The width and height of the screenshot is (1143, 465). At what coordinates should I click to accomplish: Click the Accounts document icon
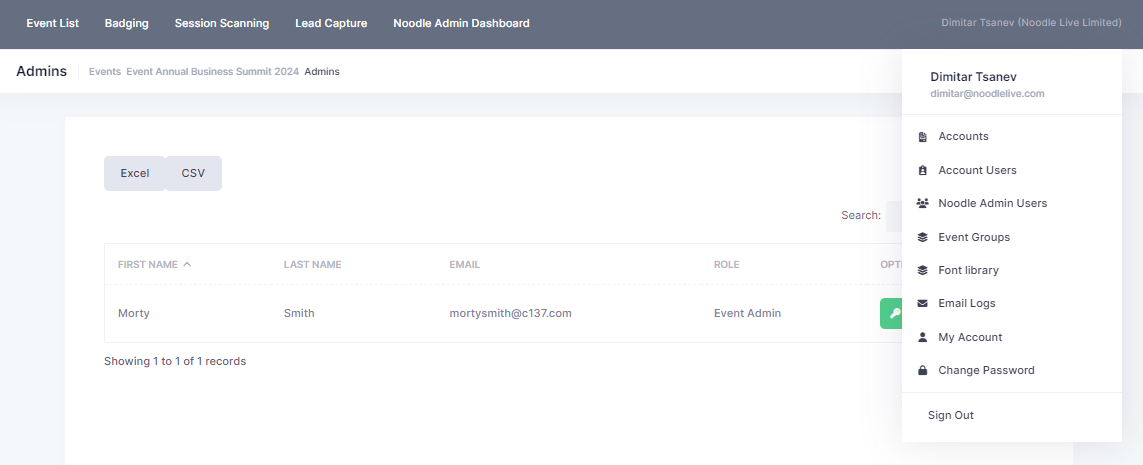(922, 137)
